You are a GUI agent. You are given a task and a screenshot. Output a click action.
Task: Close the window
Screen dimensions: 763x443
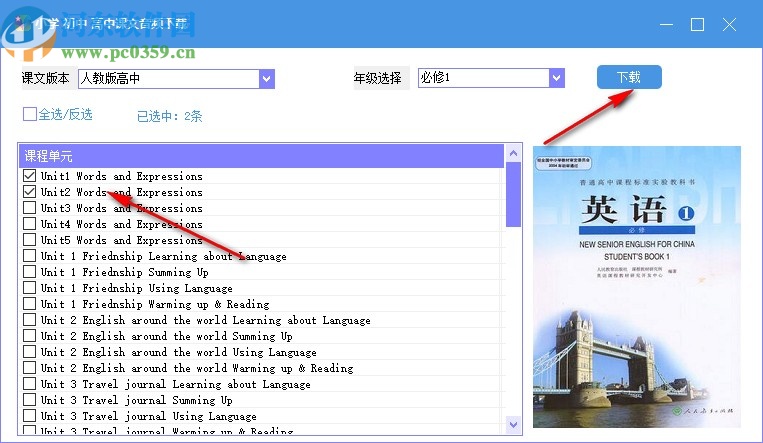[x=729, y=24]
